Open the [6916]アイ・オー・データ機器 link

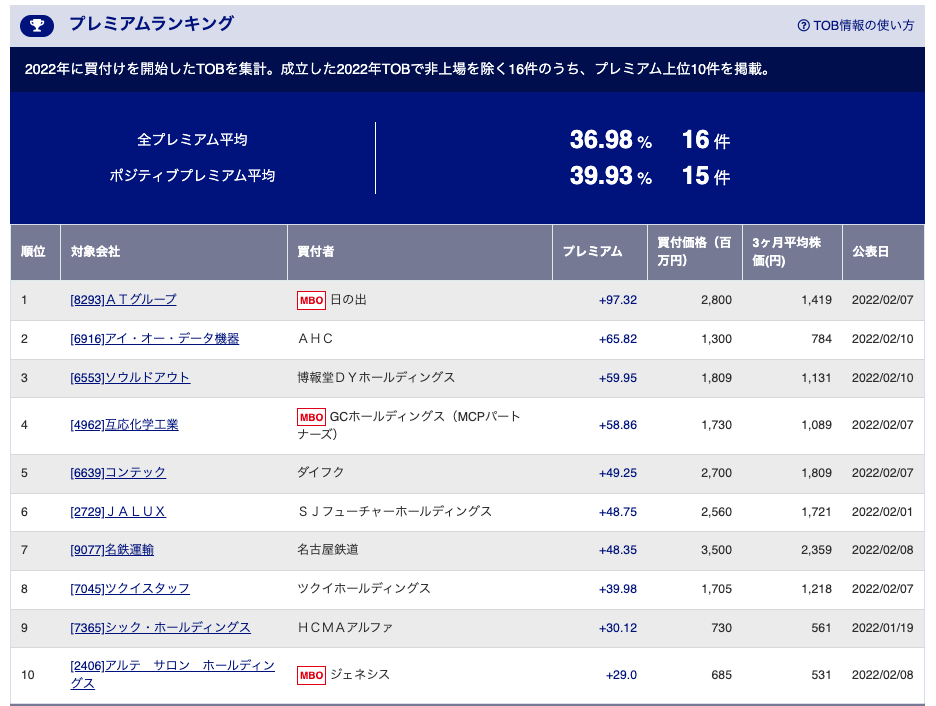pyautogui.click(x=155, y=339)
